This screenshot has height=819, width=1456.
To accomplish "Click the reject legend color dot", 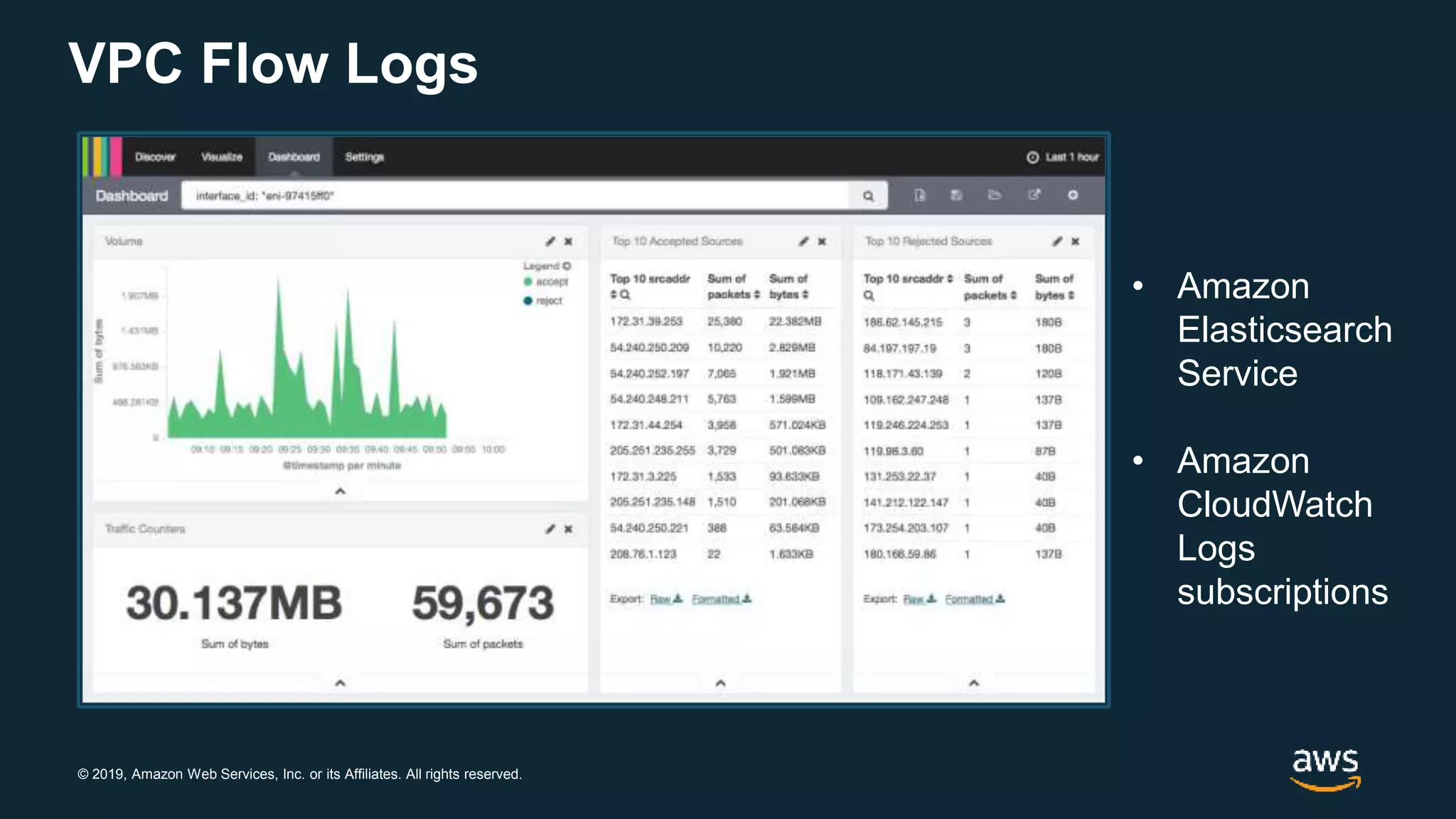I will (x=528, y=301).
